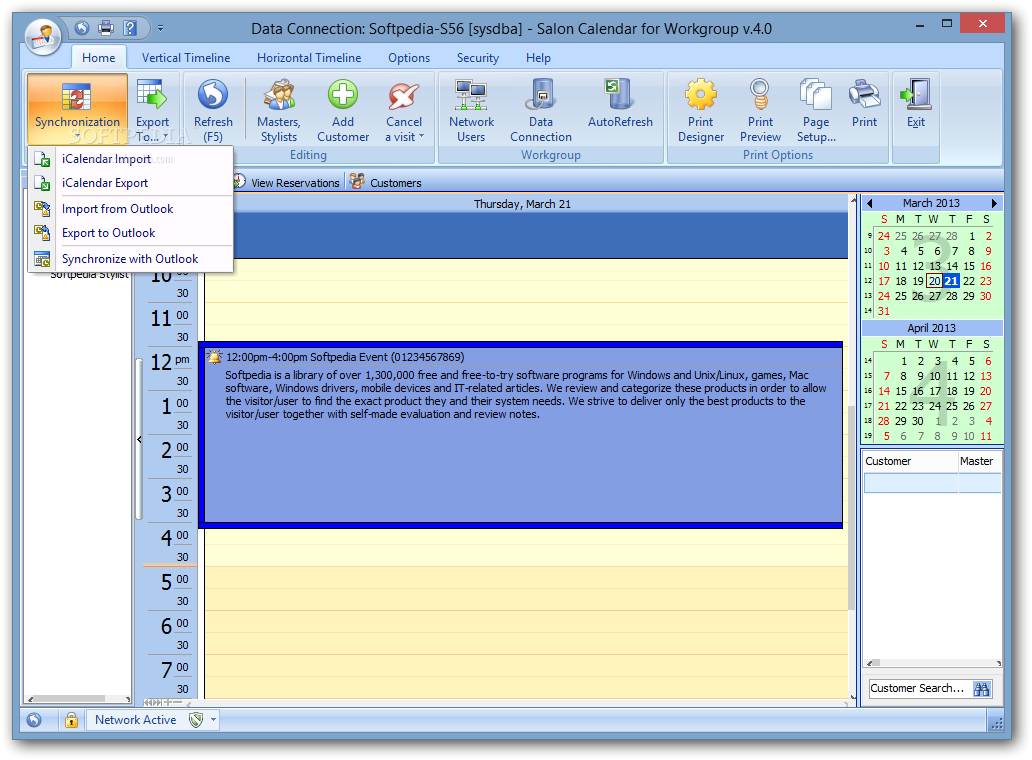Click the Thursday, March 21 day header
Image resolution: width=1032 pixels, height=760 pixels.
tap(523, 204)
